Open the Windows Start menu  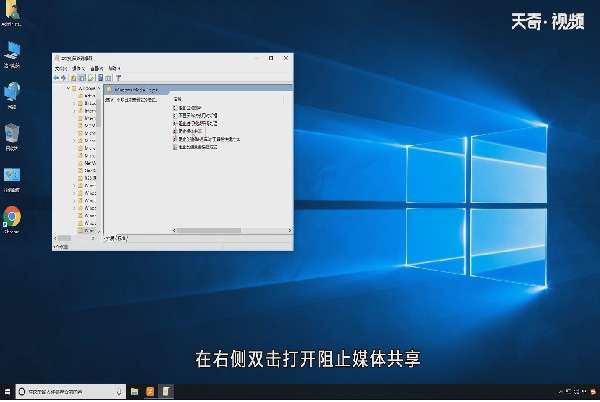(x=7, y=392)
